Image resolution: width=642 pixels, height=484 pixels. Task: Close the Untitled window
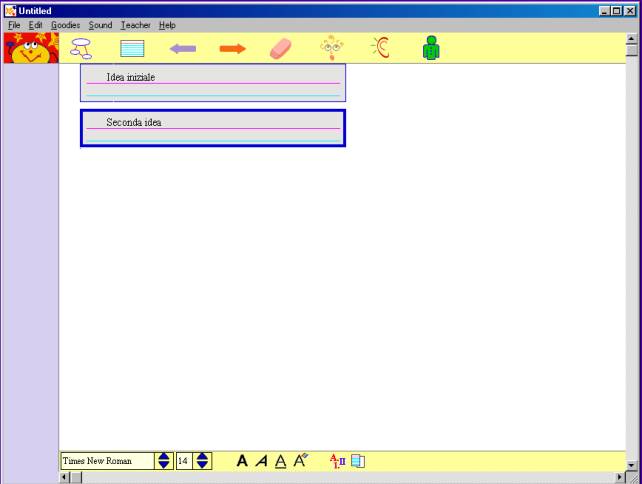630,11
